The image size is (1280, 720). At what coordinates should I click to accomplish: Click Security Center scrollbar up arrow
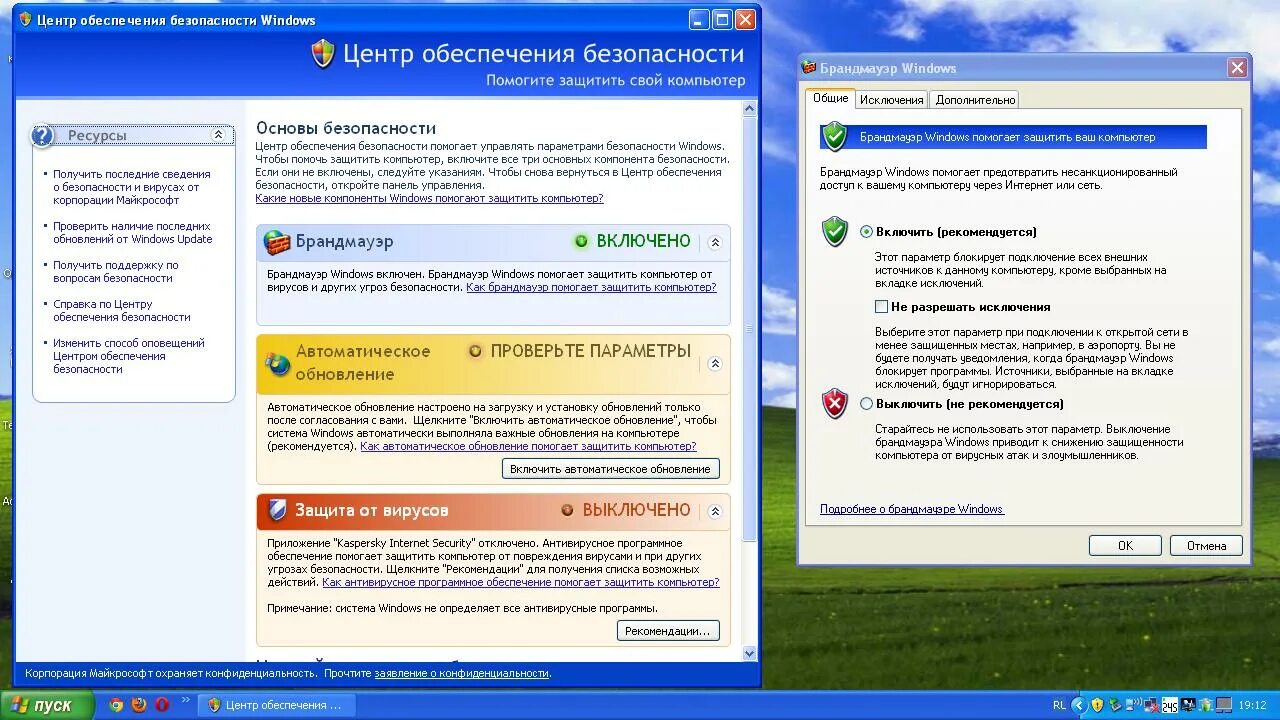[x=750, y=108]
